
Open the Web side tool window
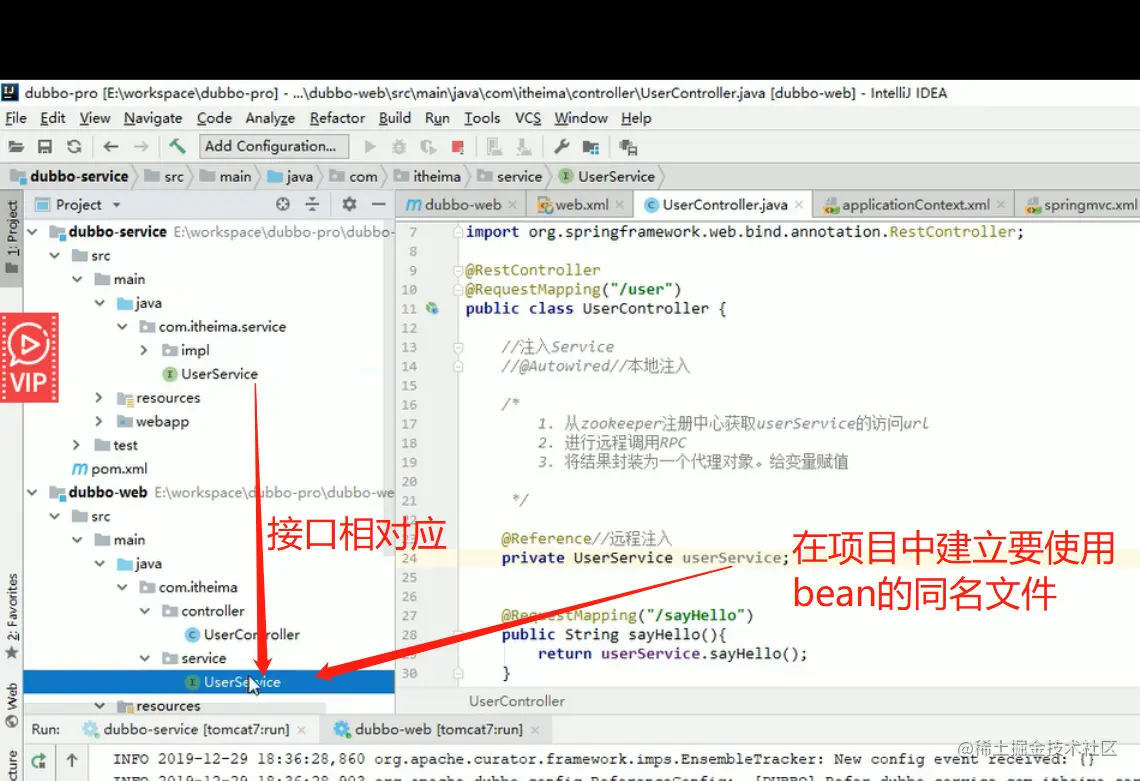(12, 704)
